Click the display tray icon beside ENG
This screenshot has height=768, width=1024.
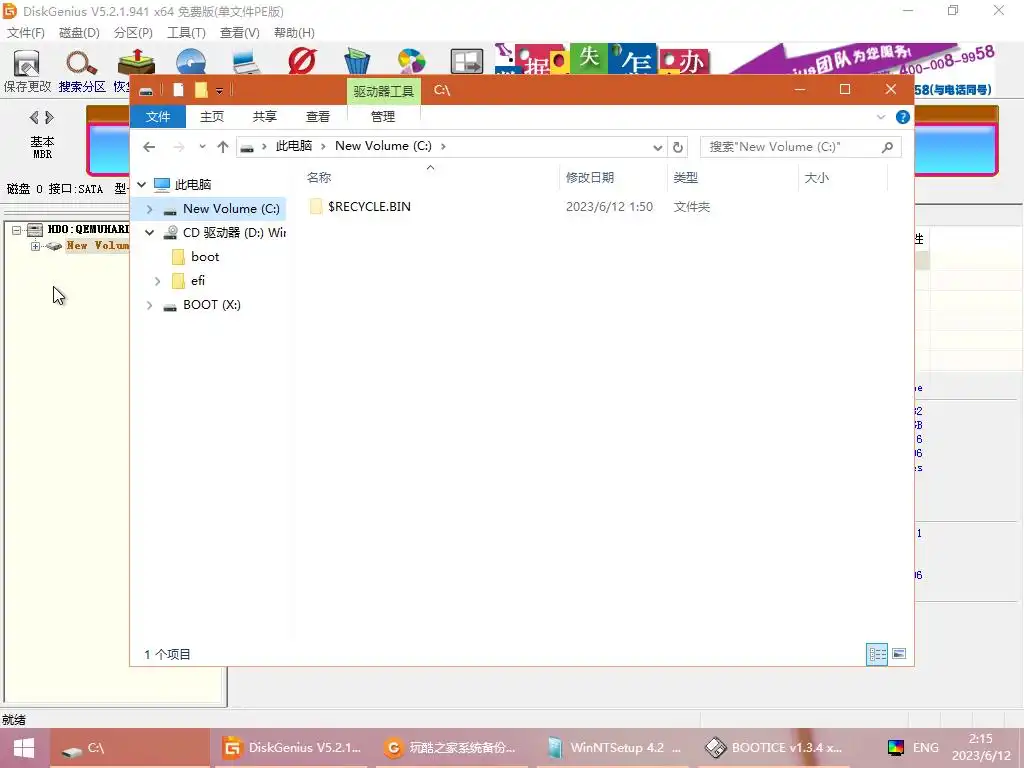(896, 748)
